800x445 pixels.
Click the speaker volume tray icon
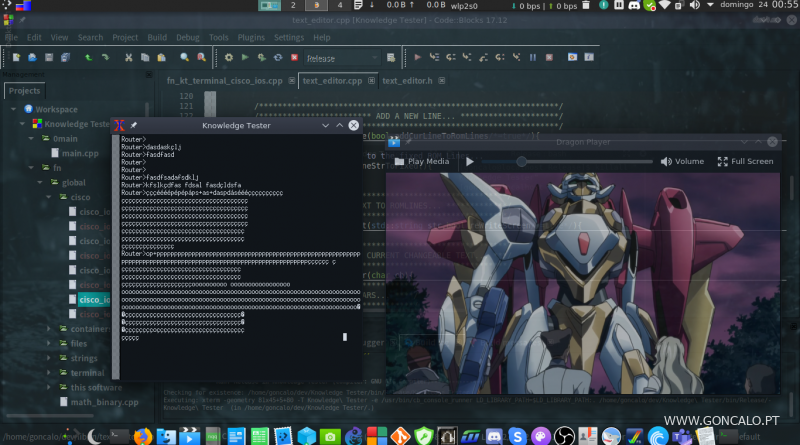pyautogui.click(x=694, y=5)
